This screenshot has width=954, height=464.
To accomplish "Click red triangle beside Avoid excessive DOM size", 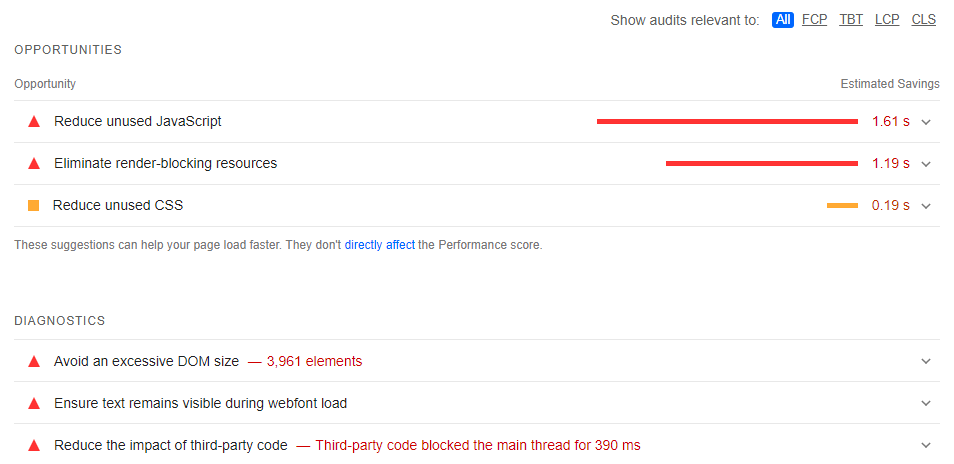I will (x=34, y=362).
